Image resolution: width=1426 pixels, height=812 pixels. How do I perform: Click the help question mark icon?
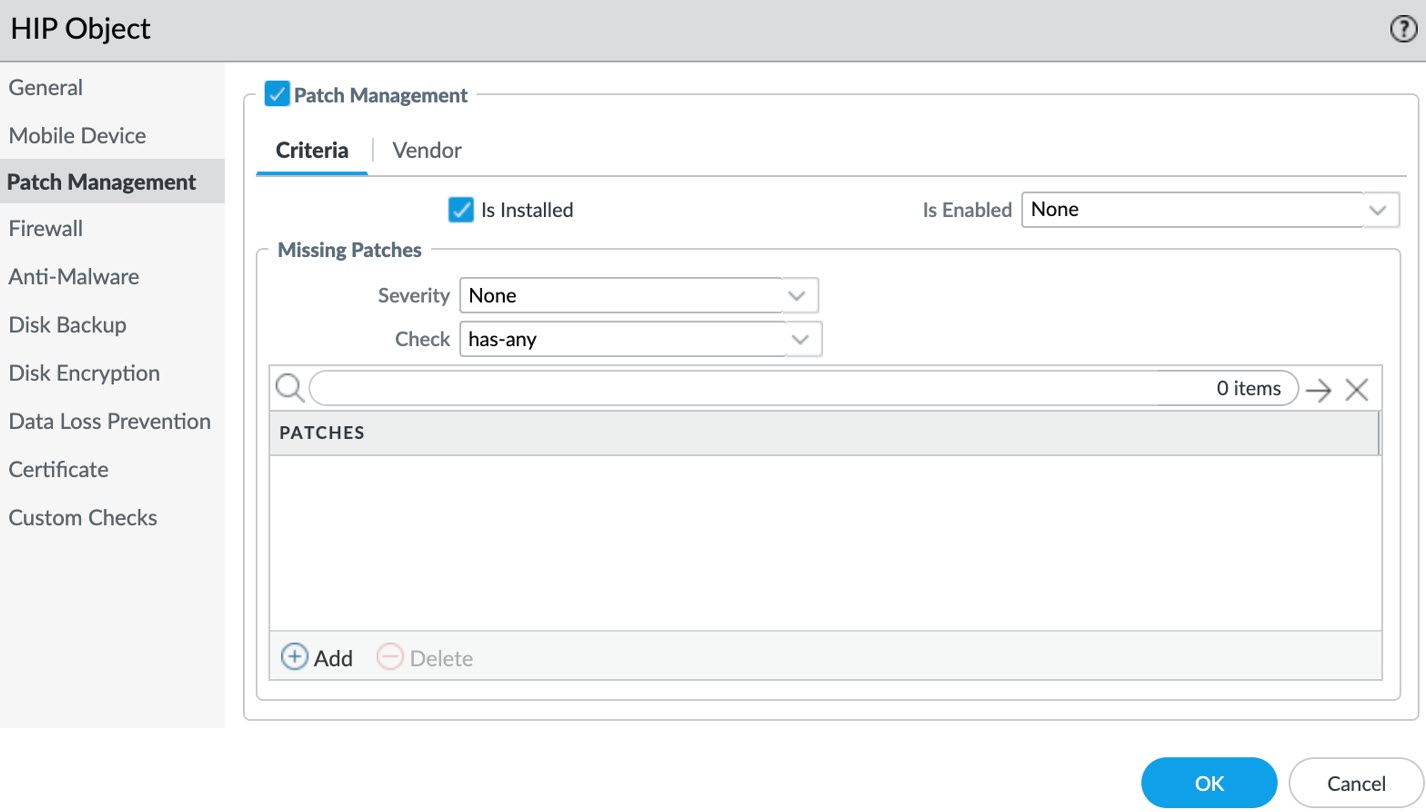tap(1403, 30)
